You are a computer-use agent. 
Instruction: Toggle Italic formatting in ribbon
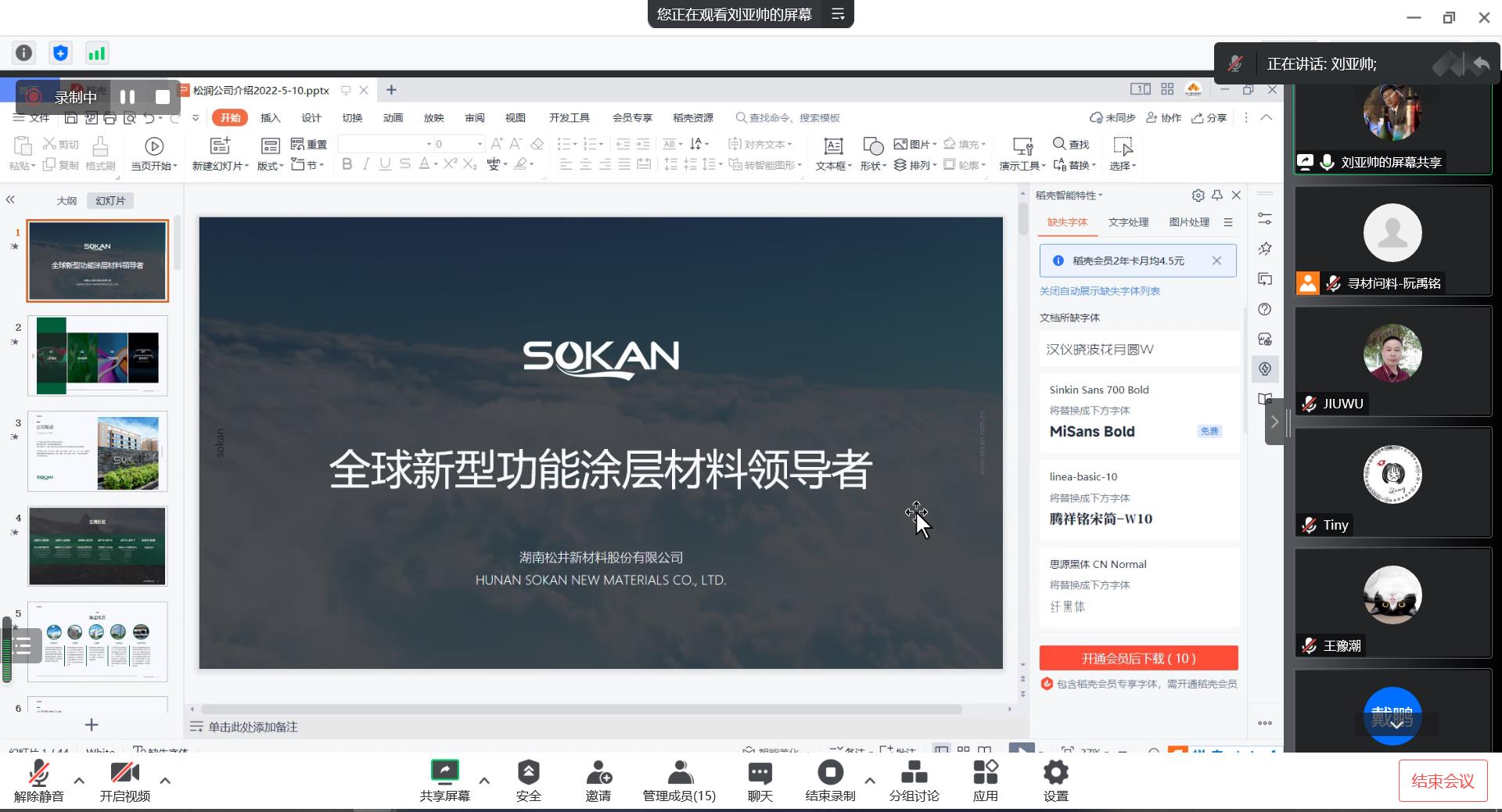tap(365, 163)
